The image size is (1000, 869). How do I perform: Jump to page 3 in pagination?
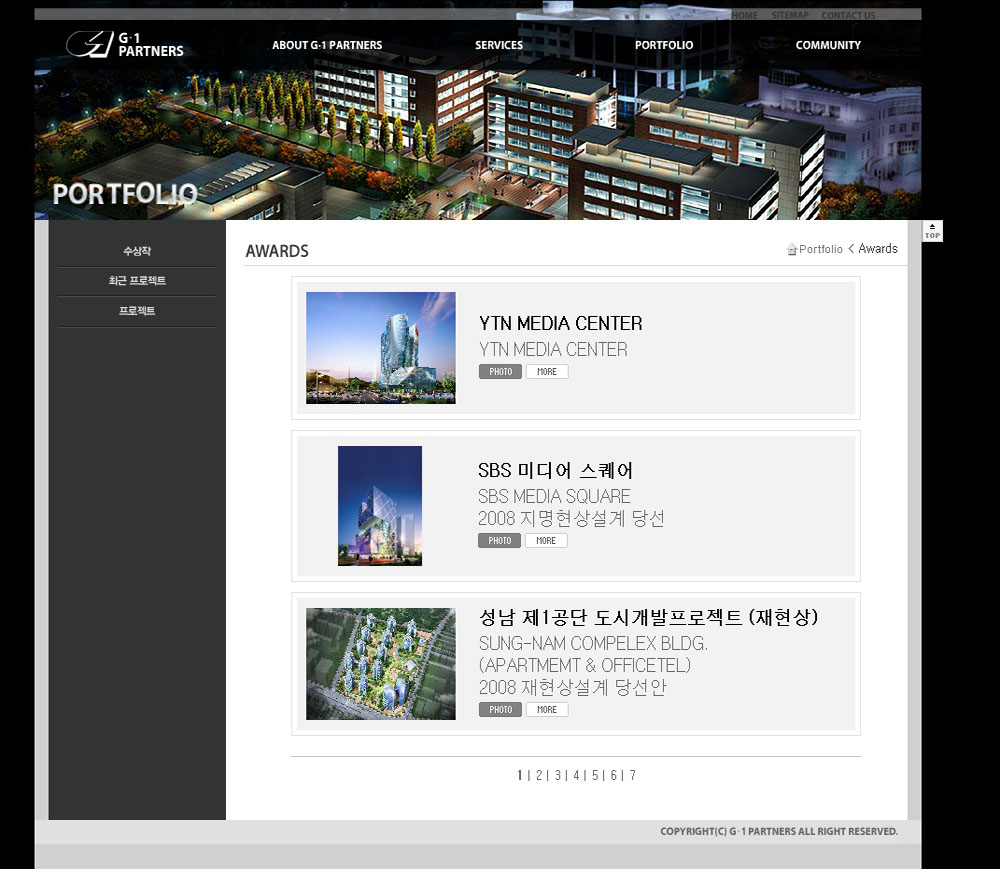click(x=558, y=775)
